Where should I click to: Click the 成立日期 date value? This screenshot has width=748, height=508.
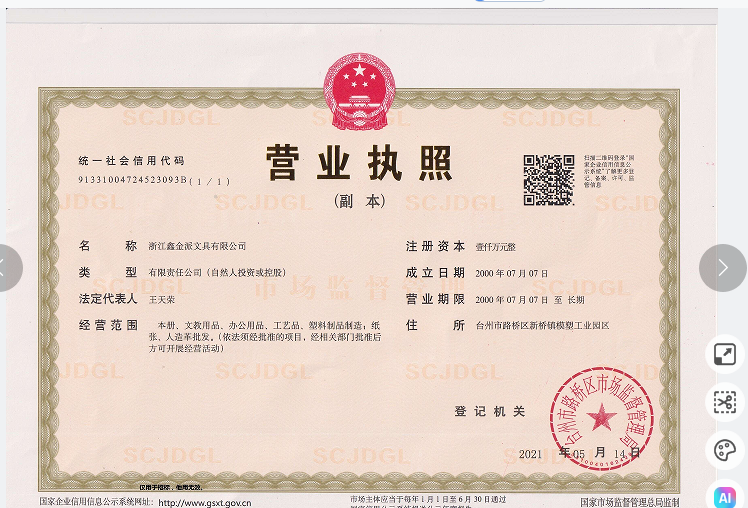point(512,273)
